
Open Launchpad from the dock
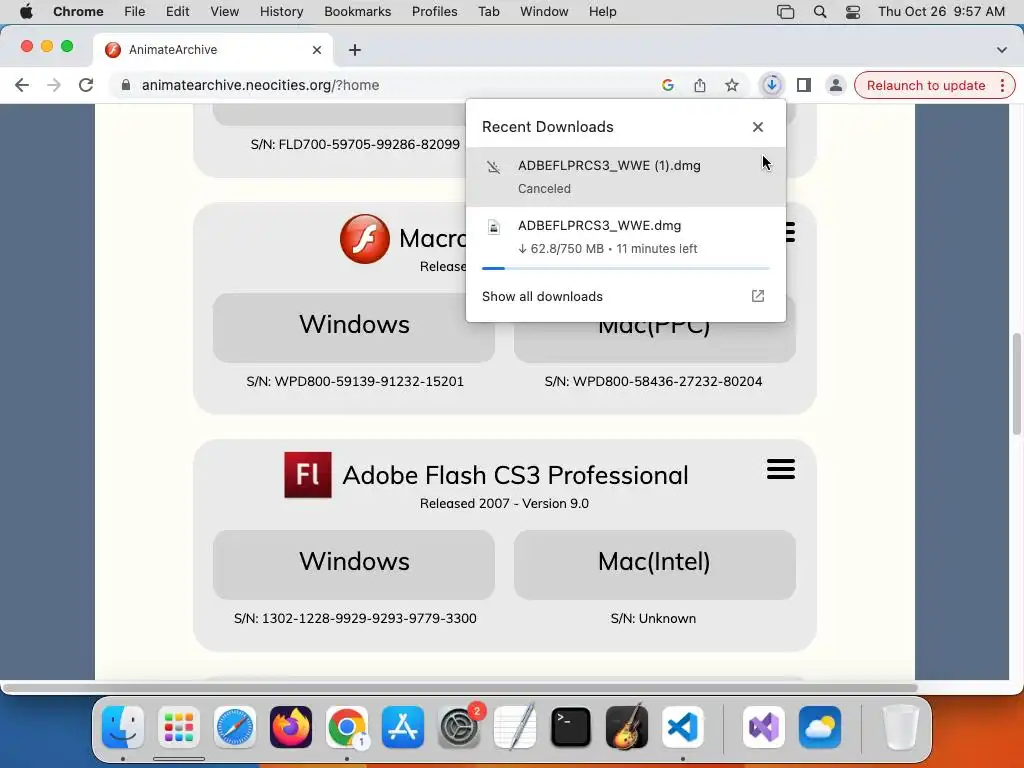click(x=179, y=727)
